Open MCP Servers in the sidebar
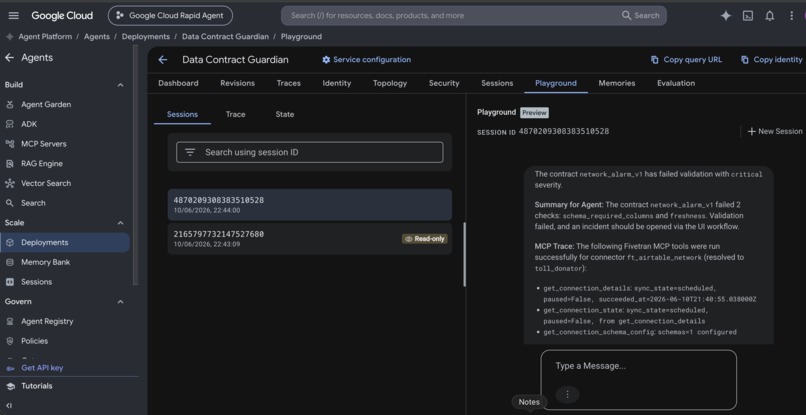 point(44,144)
